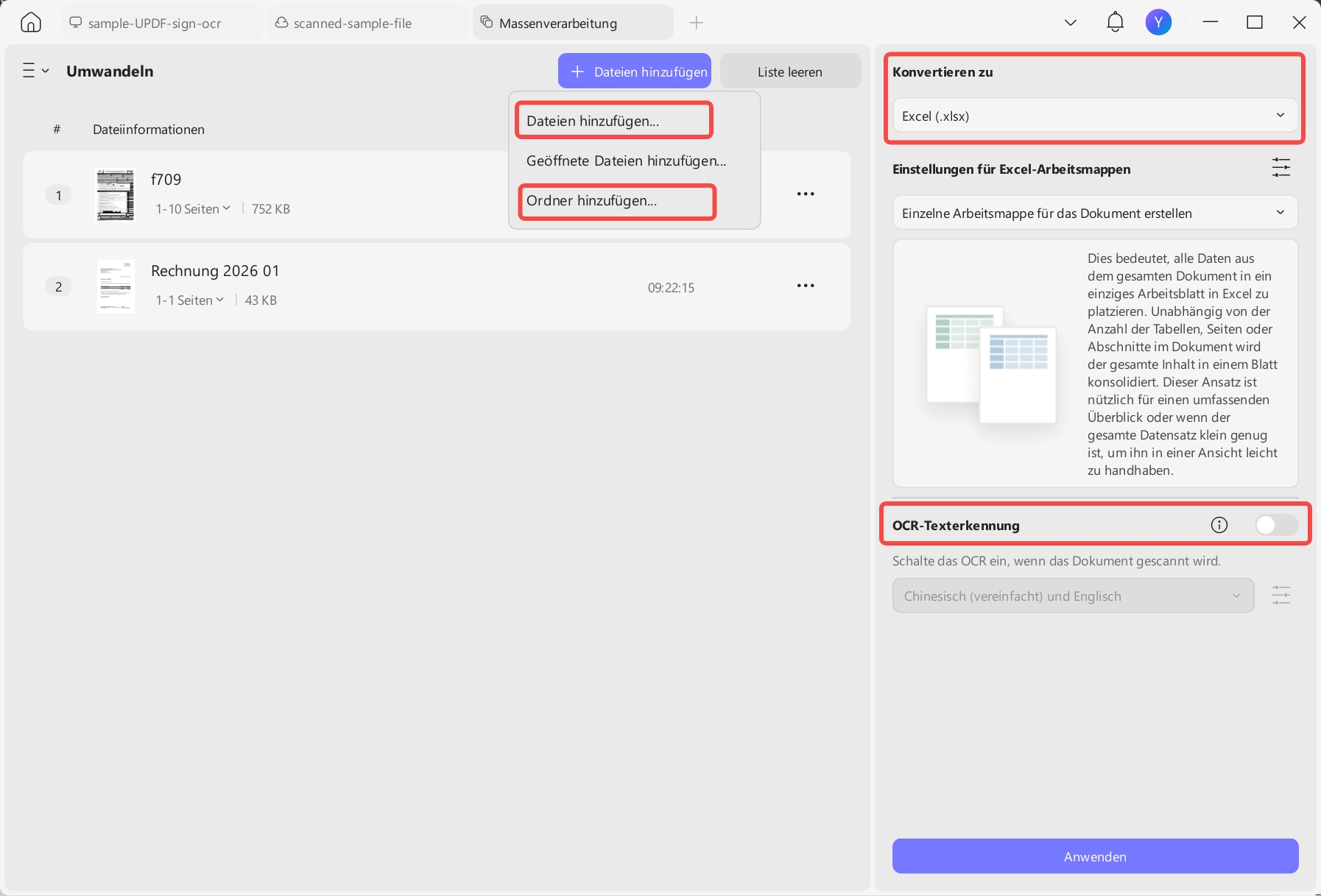Open the tab list chevron in title bar
The width and height of the screenshot is (1321, 896).
pyautogui.click(x=1071, y=23)
